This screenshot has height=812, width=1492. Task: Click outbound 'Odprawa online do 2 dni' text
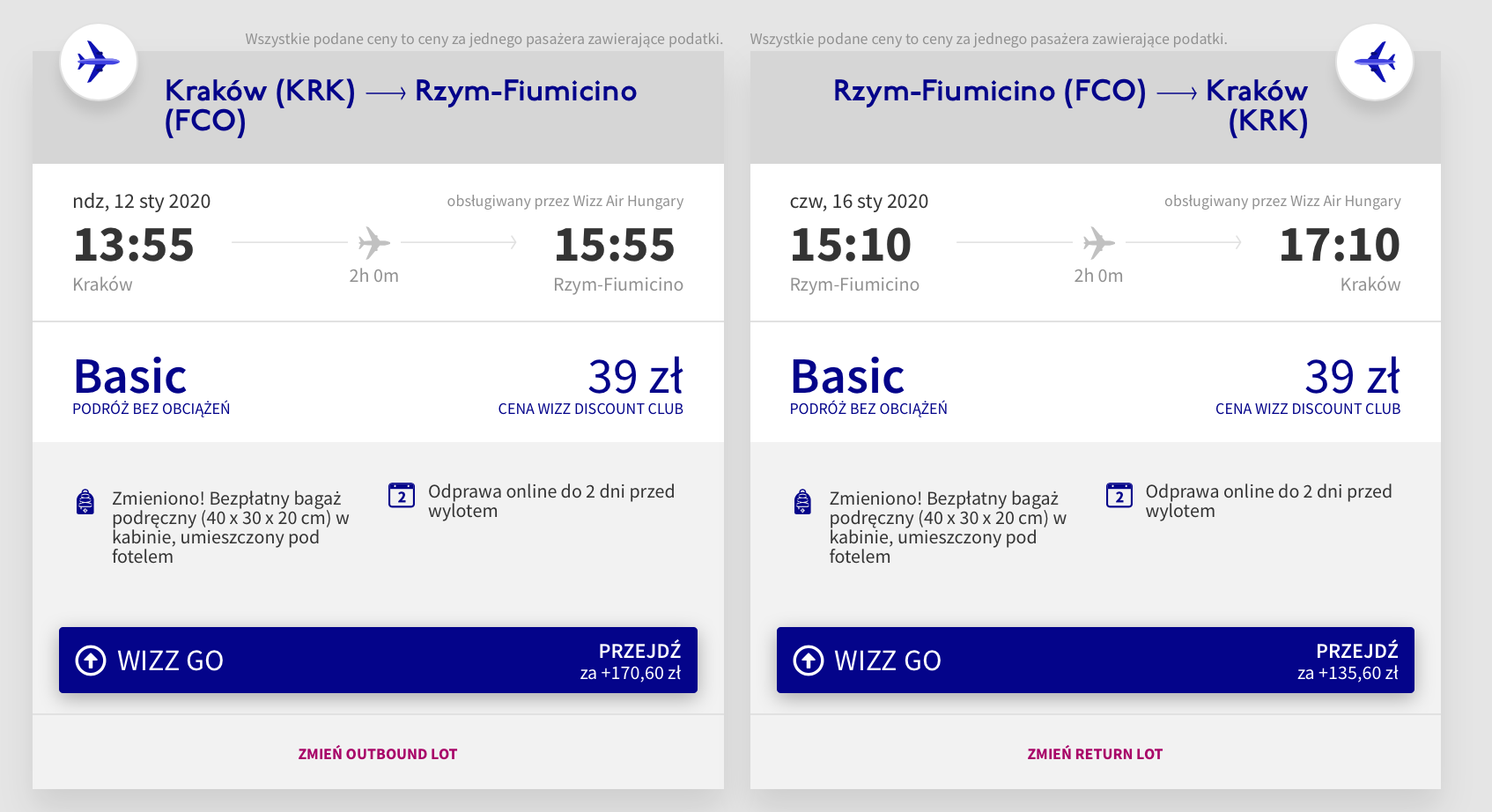551,501
